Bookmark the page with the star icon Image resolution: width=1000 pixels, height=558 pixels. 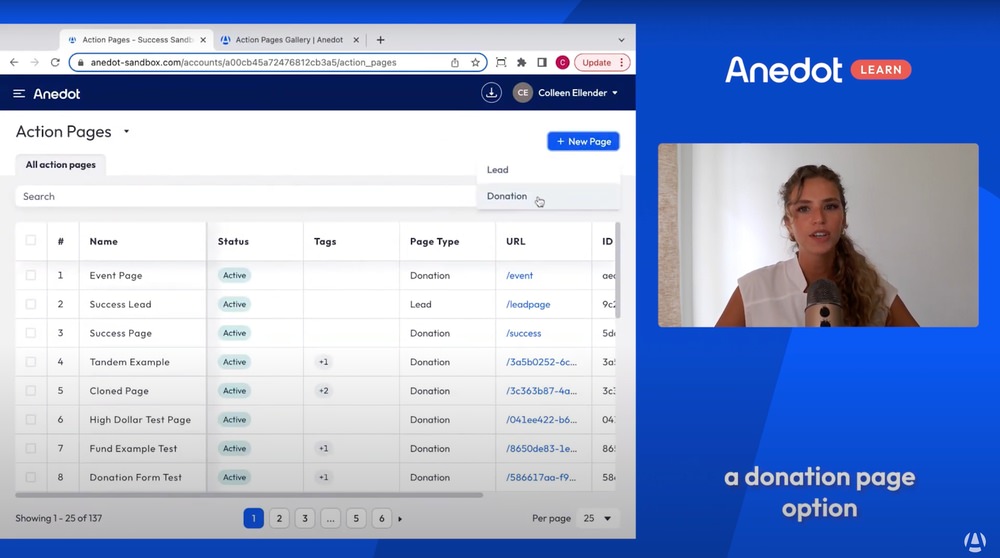[475, 62]
